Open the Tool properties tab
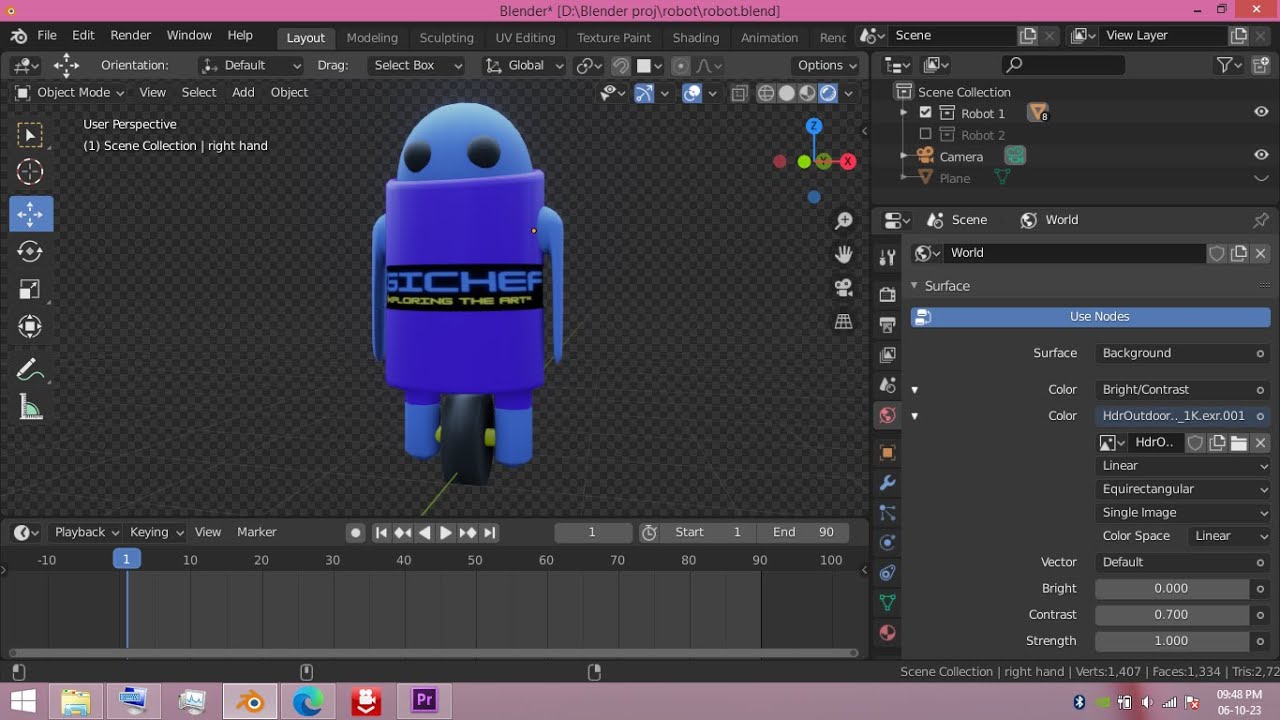Screen dimensions: 1280x720 tap(887, 258)
